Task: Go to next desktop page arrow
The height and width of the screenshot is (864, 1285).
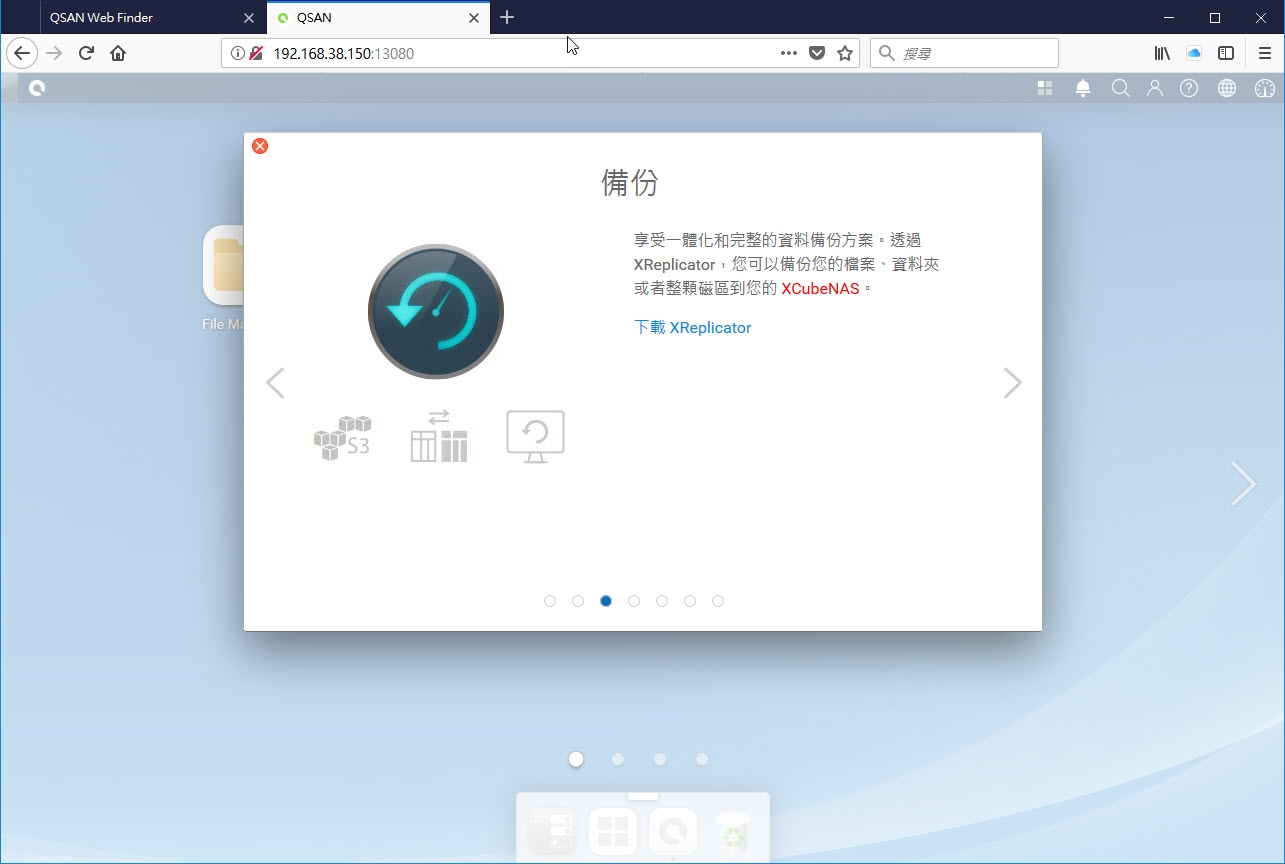Action: click(1243, 484)
